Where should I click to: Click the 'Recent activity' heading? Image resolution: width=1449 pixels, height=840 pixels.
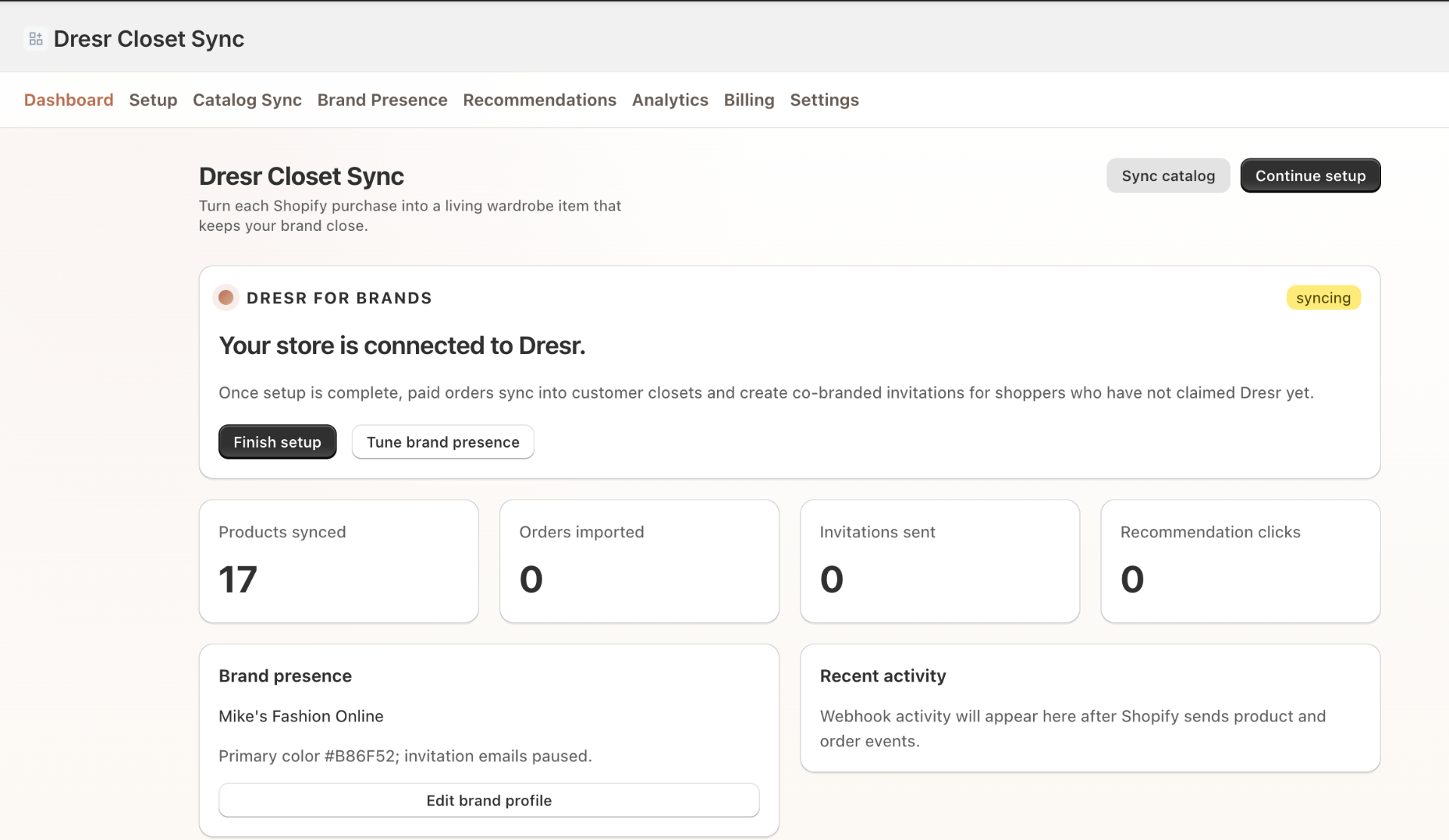tap(883, 676)
